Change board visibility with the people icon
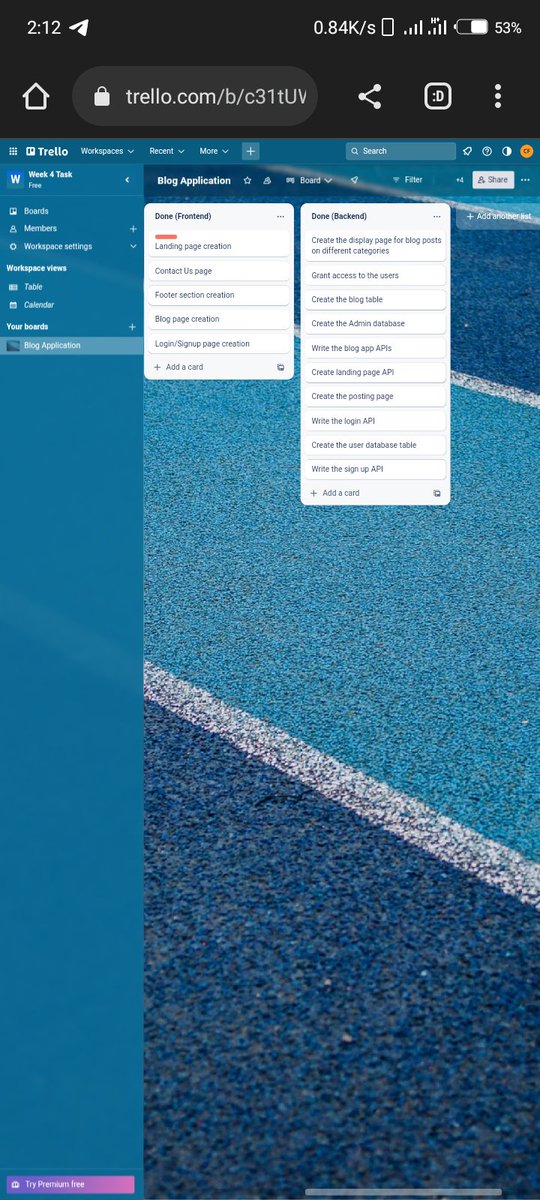The image size is (540, 1200). pos(267,181)
